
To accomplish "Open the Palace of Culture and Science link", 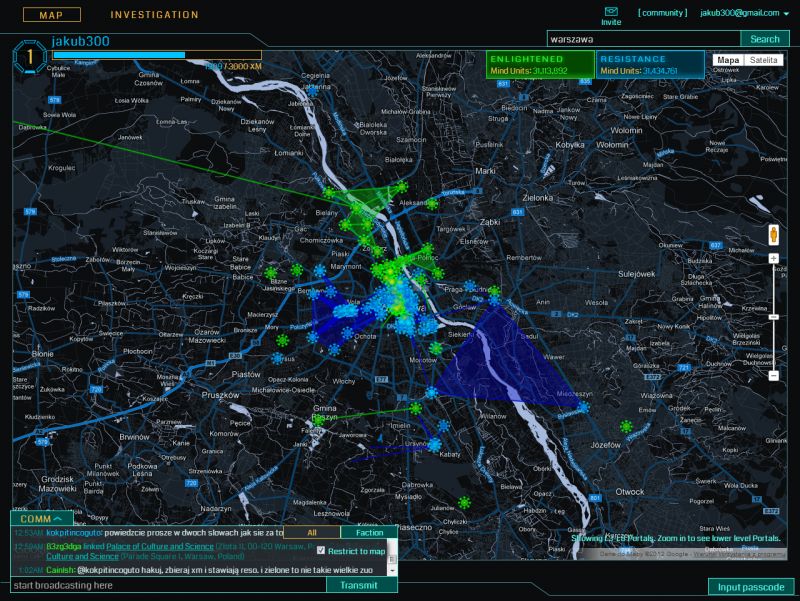I will (160, 546).
